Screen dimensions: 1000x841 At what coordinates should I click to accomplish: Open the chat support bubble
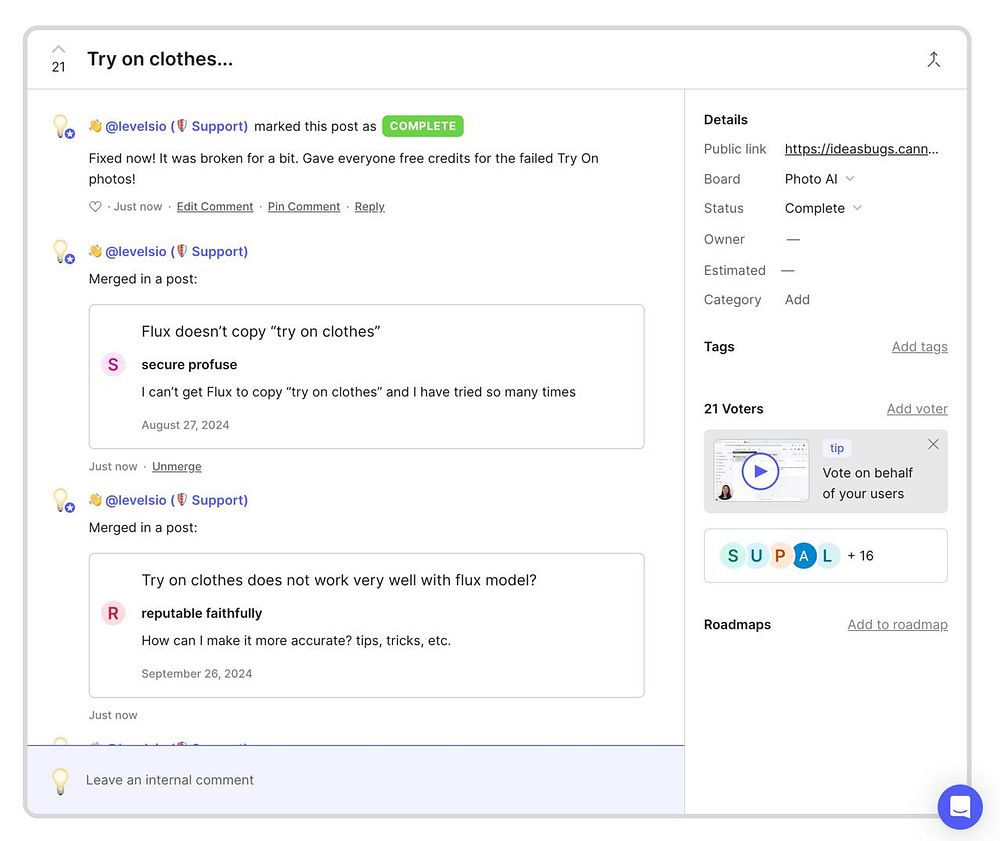click(959, 807)
